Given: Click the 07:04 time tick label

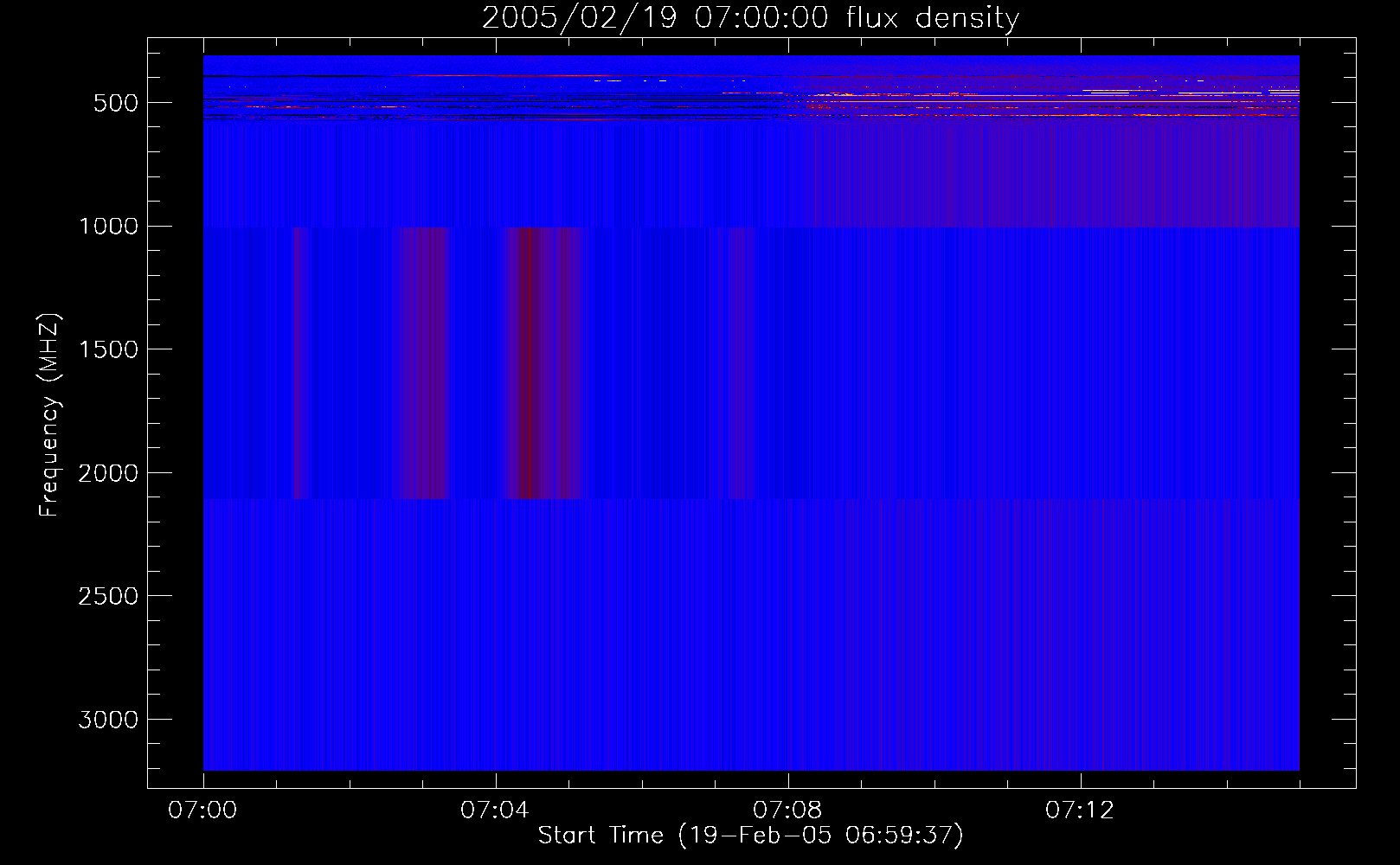Looking at the screenshot, I should [495, 811].
